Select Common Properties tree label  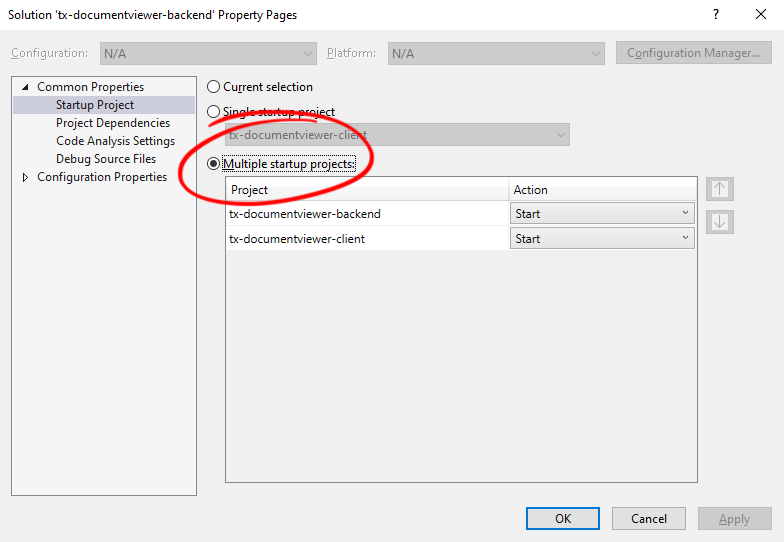click(90, 87)
